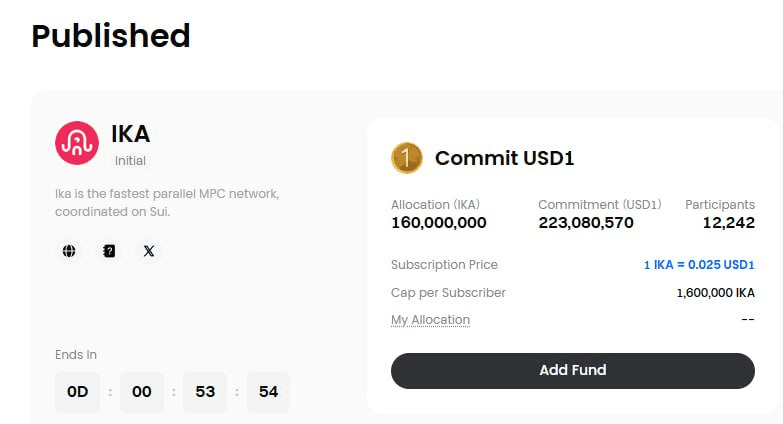Viewport: 783px width, 424px height.
Task: Click the pink IKA project logo
Action: [x=77, y=143]
